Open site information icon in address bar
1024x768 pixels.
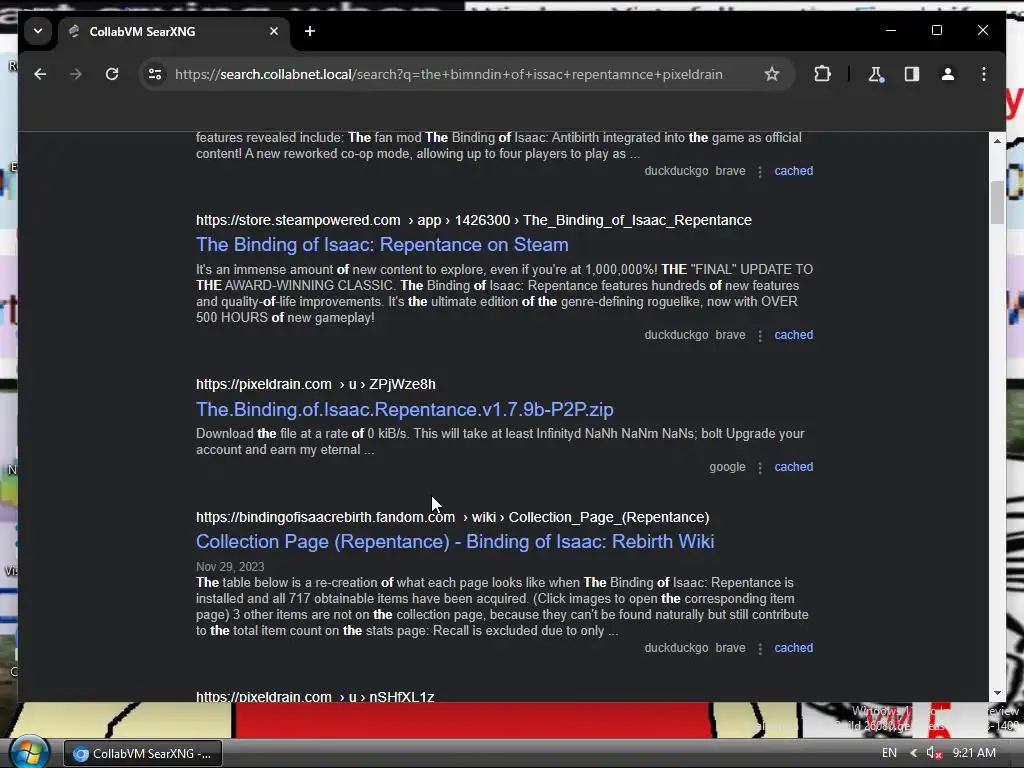[x=155, y=74]
